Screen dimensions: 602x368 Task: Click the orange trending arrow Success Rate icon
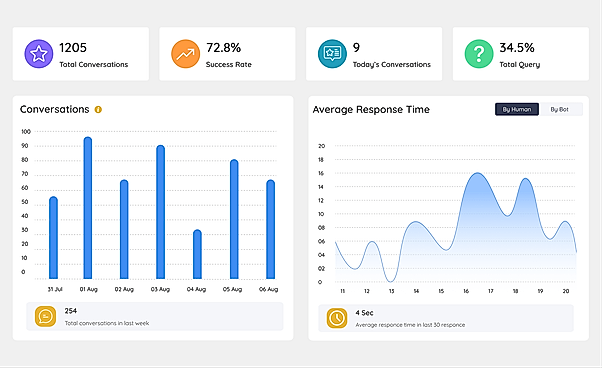(185, 54)
